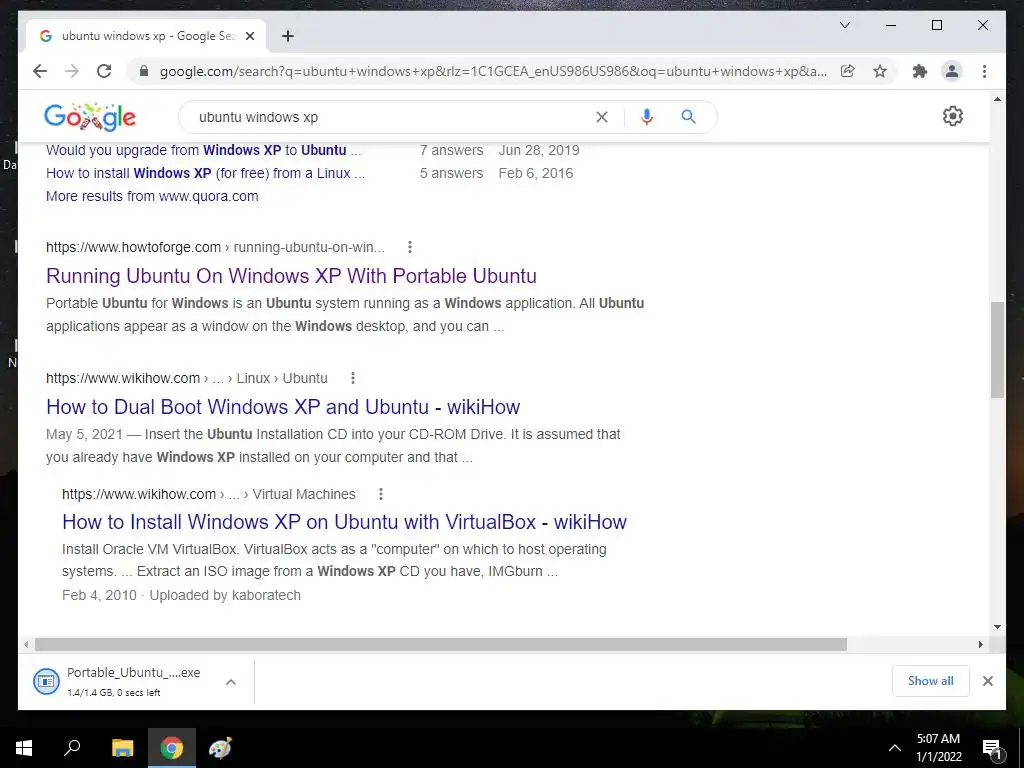Click the horizontal scrollbar thumb

pyautogui.click(x=441, y=645)
